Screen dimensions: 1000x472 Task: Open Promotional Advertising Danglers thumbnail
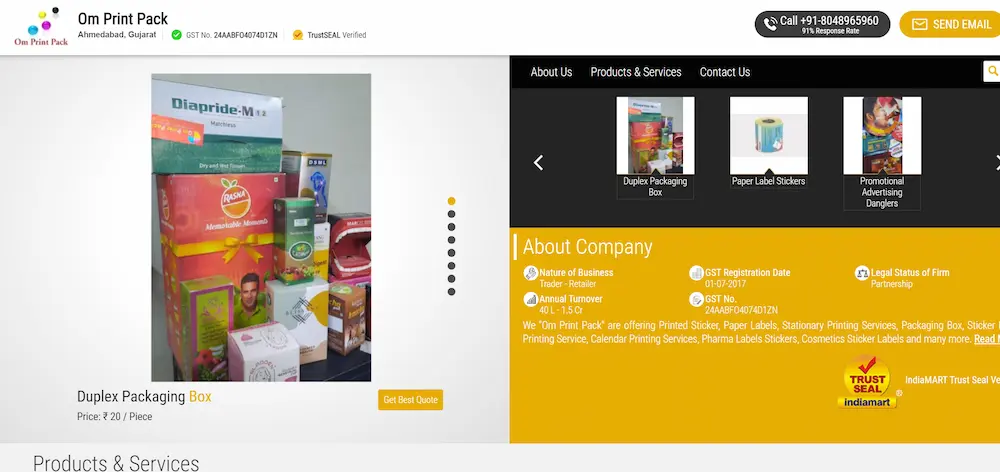pos(882,136)
